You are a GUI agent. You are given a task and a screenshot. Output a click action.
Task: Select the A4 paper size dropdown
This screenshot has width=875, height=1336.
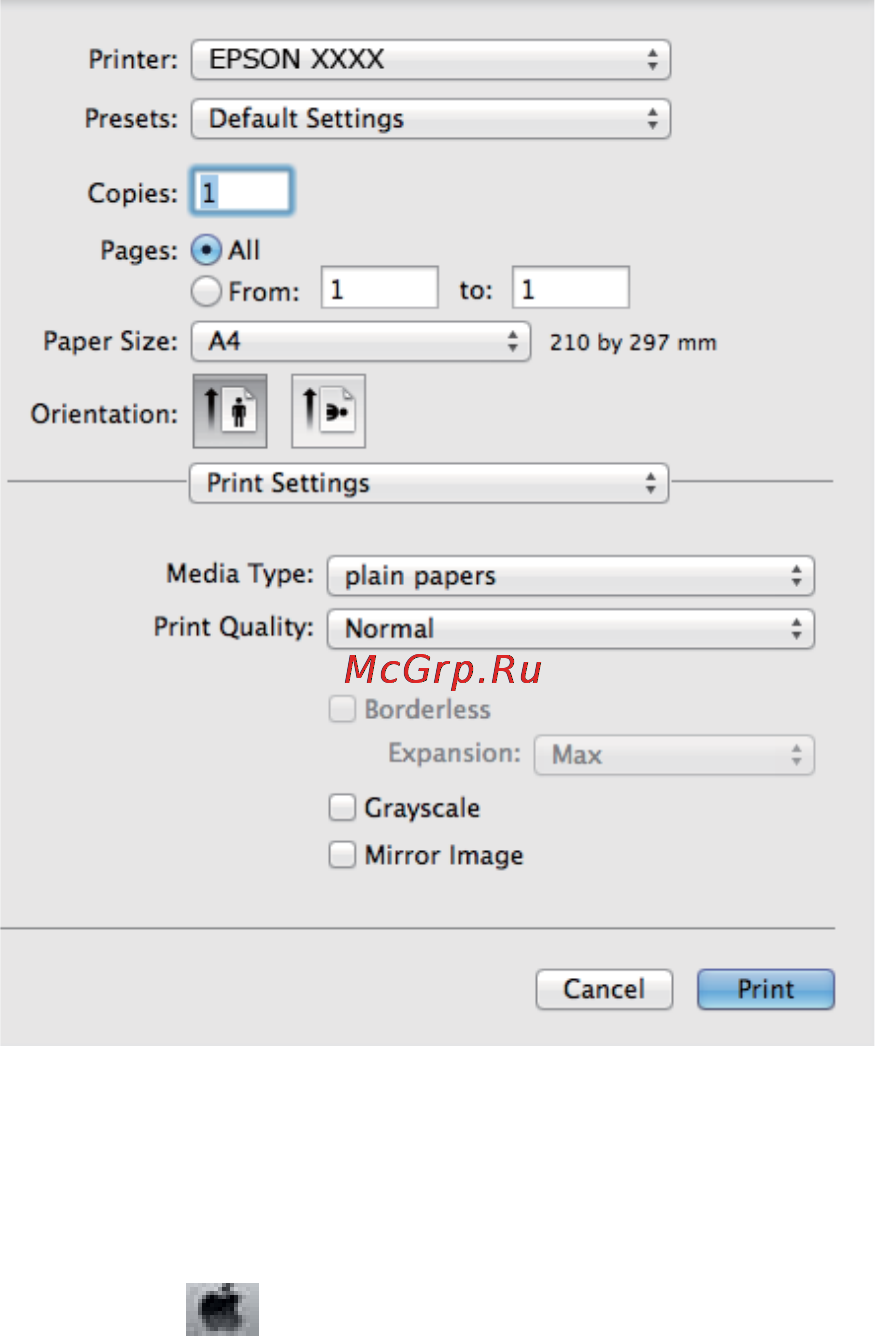[360, 341]
